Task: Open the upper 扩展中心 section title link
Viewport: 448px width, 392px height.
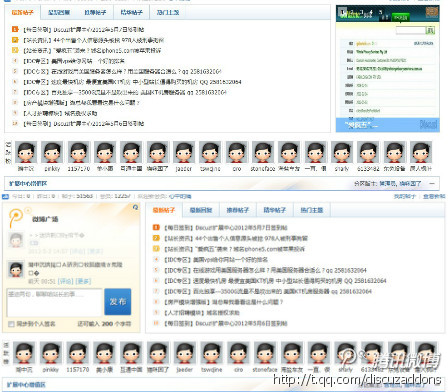Action: point(28,184)
